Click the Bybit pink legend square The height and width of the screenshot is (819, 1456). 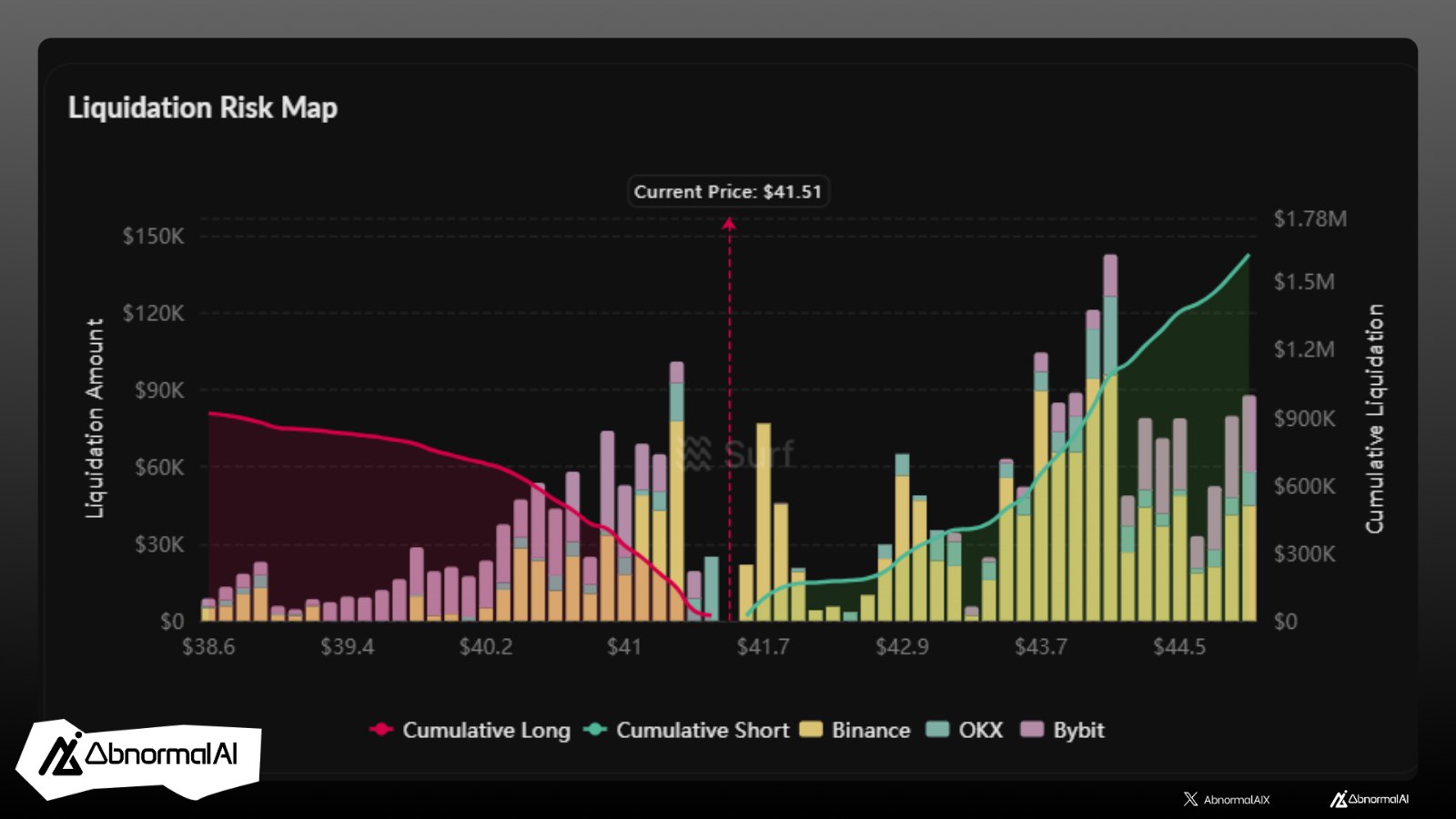[1032, 730]
